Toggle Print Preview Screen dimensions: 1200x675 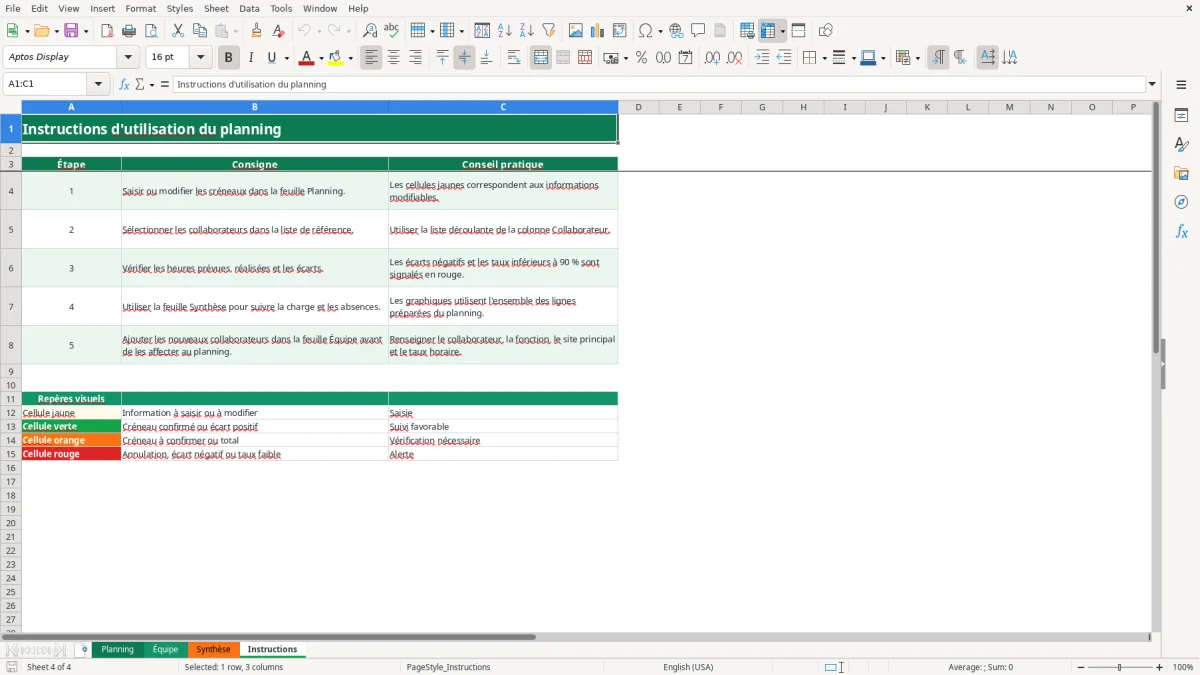[x=151, y=31]
